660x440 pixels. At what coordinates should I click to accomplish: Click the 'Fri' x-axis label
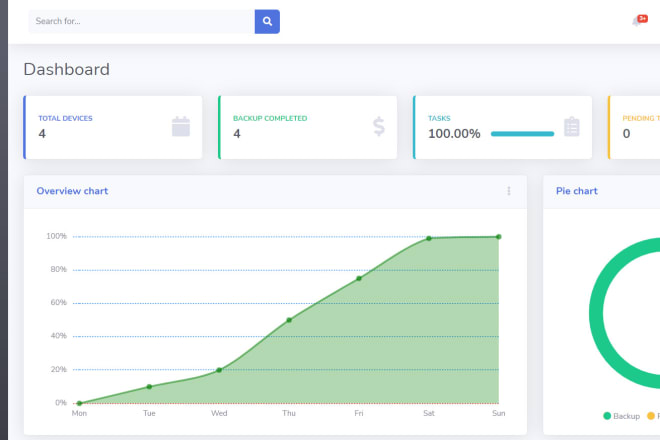point(359,413)
